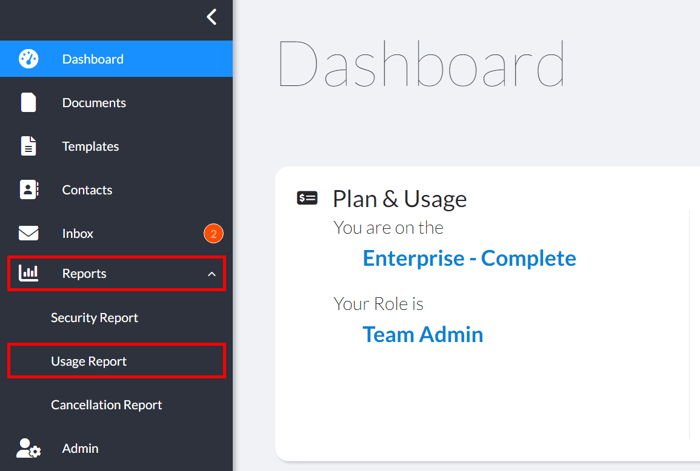Click the Plan & Usage money icon
Viewport: 700px width, 471px height.
(308, 198)
